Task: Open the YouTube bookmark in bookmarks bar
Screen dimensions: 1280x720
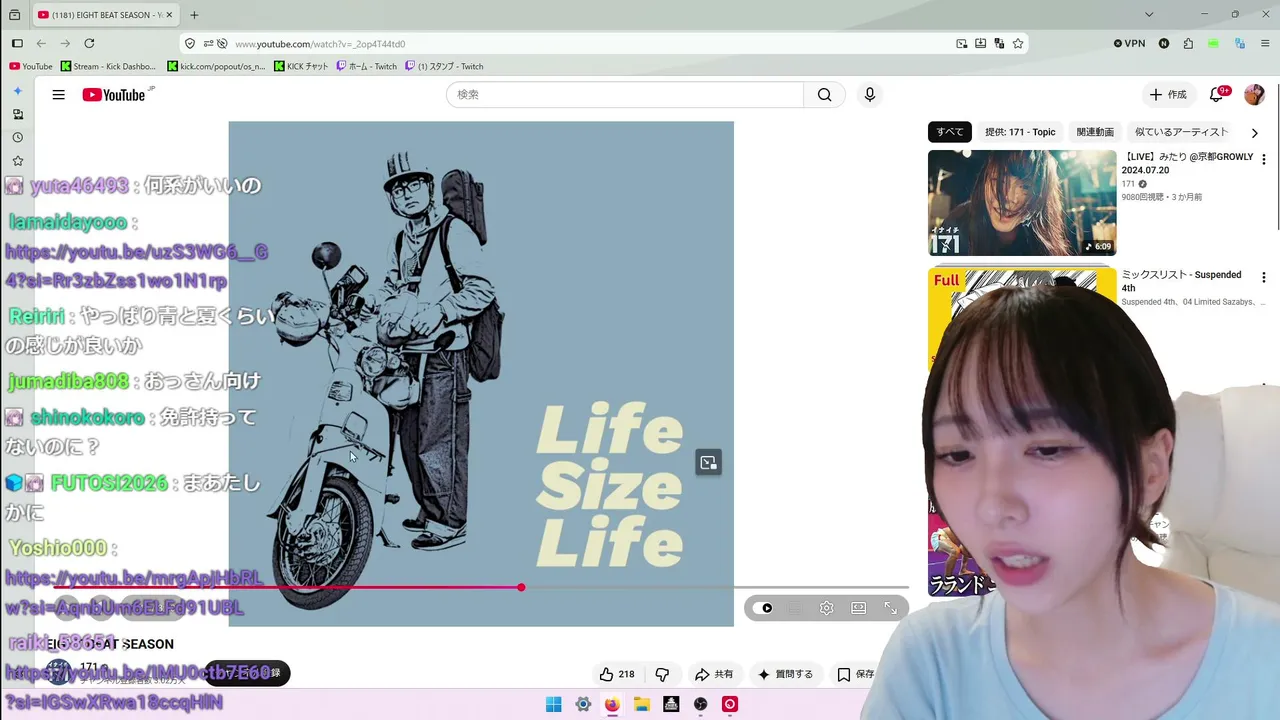Action: click(31, 67)
